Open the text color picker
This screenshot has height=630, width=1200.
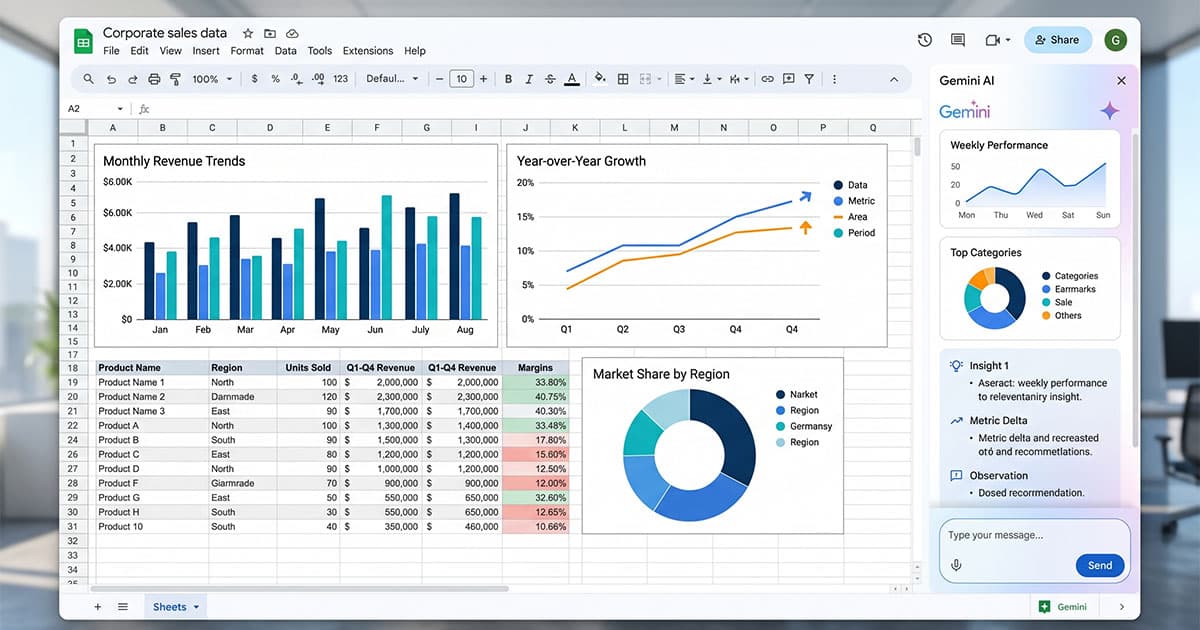tap(572, 78)
